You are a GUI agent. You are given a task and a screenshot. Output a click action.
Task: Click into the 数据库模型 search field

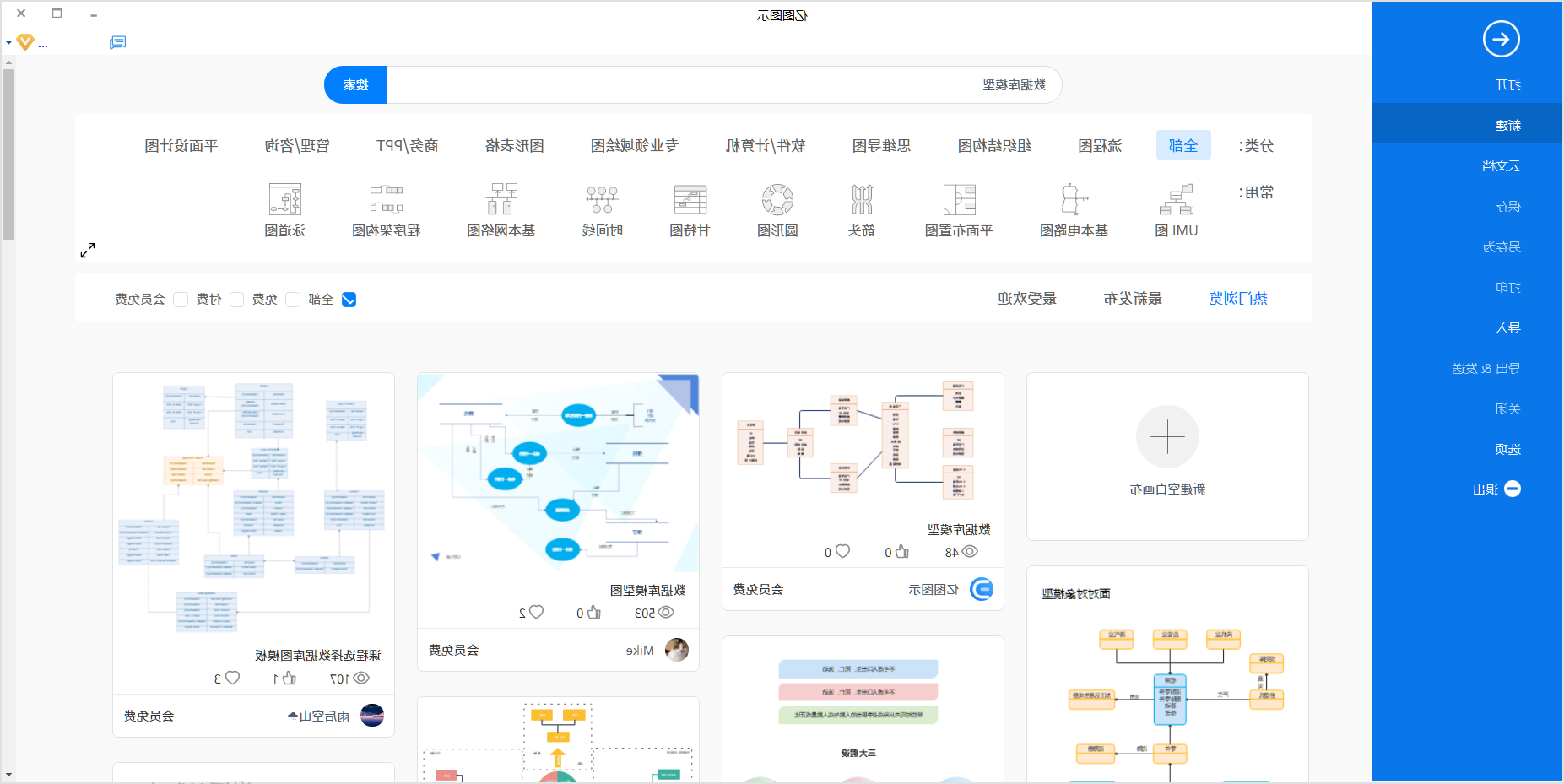click(x=724, y=84)
